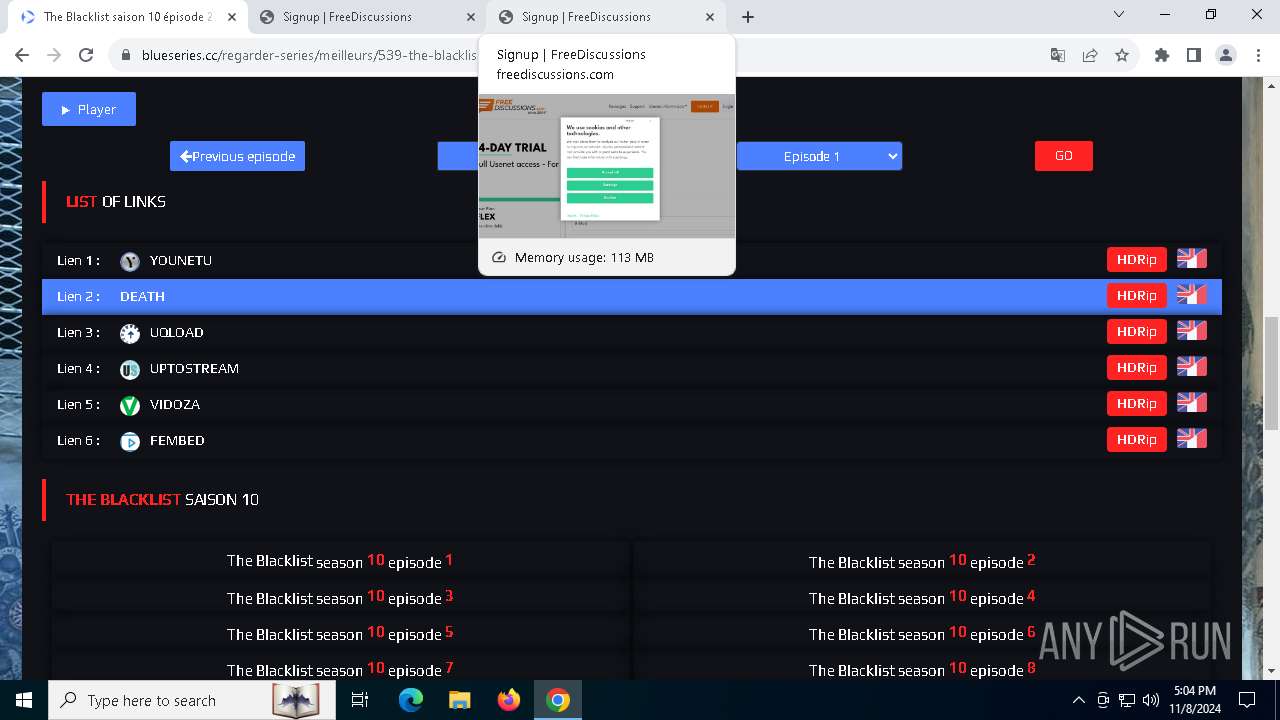
Task: Toggle the Chrome side panel icon
Action: click(1194, 55)
